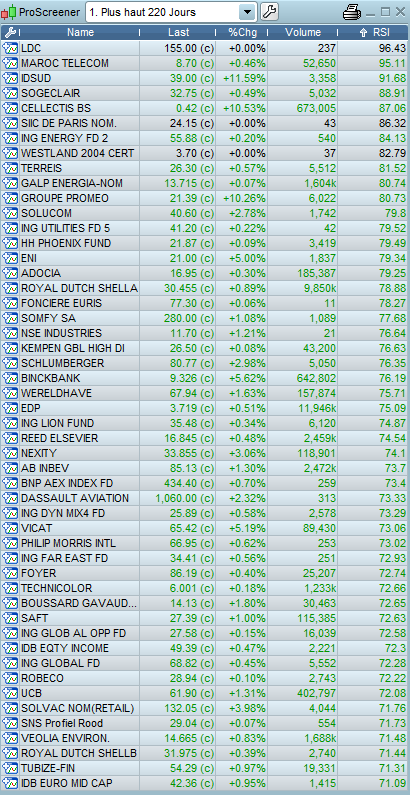
Task: Select NSE INDUSTRIES in the list
Action: pos(61,333)
